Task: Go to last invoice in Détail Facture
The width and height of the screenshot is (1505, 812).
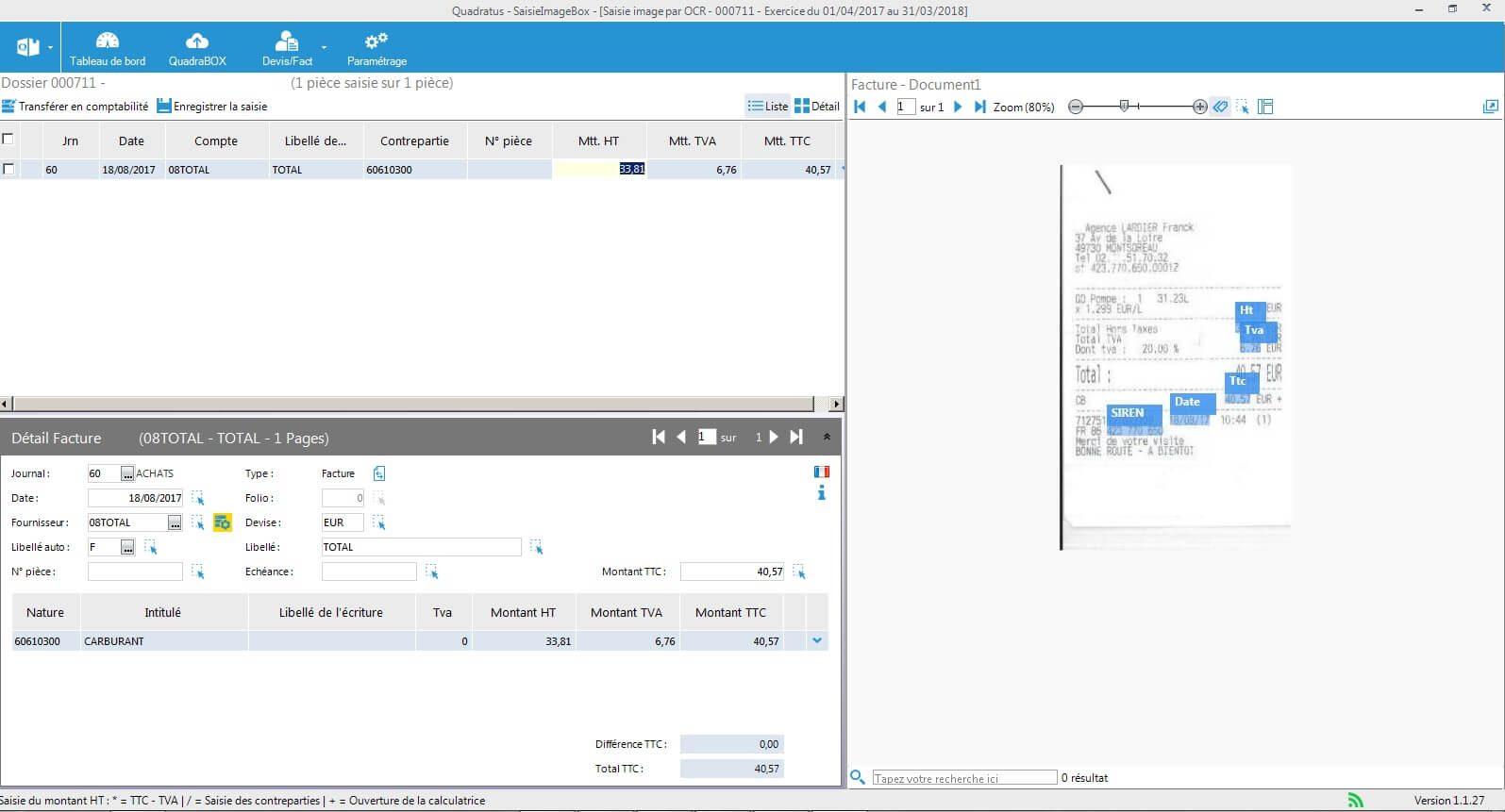Action: tap(796, 437)
